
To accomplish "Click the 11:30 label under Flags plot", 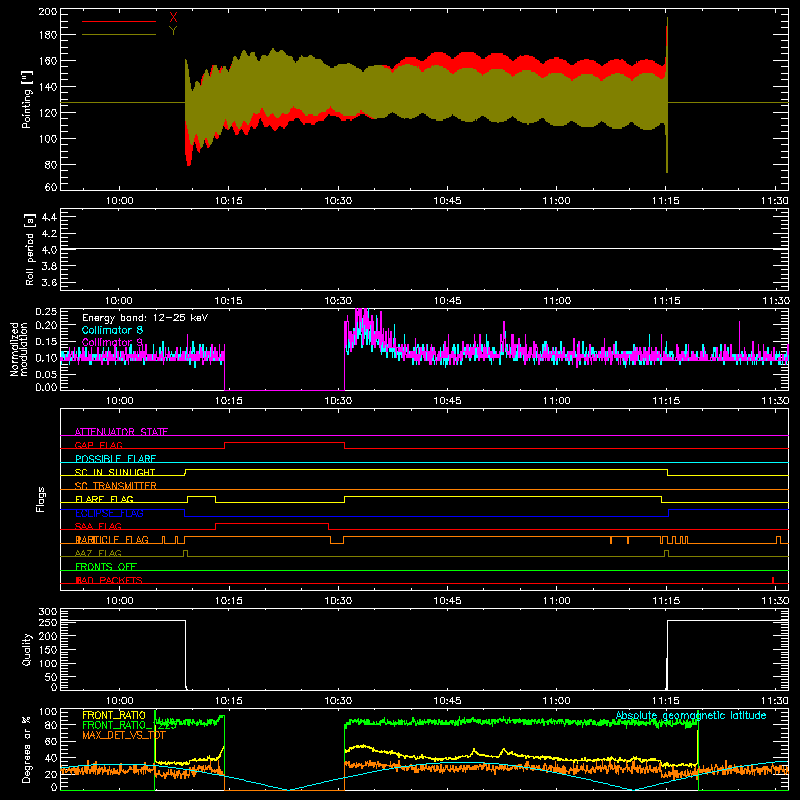I will tap(775, 601).
